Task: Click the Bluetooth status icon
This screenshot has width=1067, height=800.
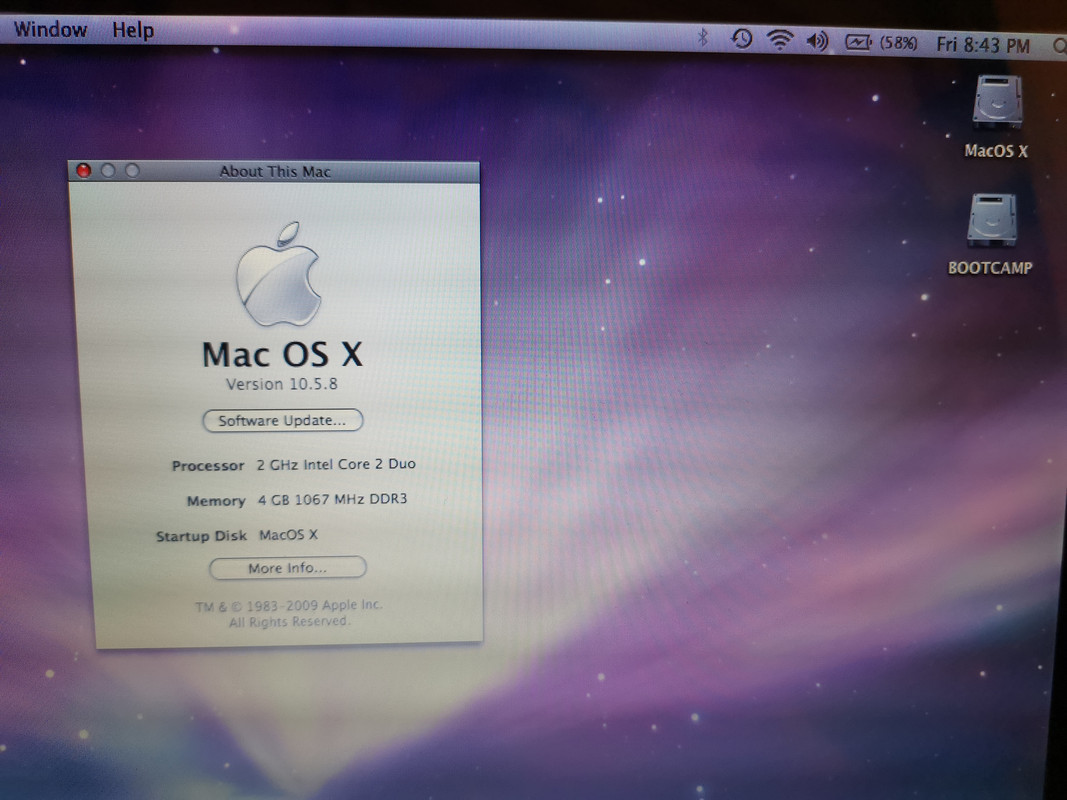Action: (703, 38)
